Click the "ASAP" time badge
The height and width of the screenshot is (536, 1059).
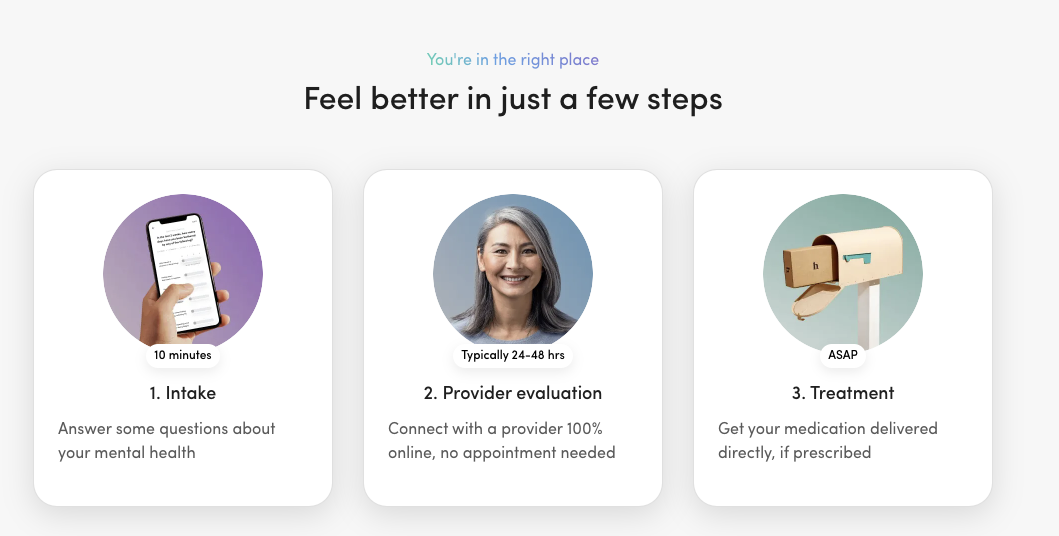click(x=843, y=355)
